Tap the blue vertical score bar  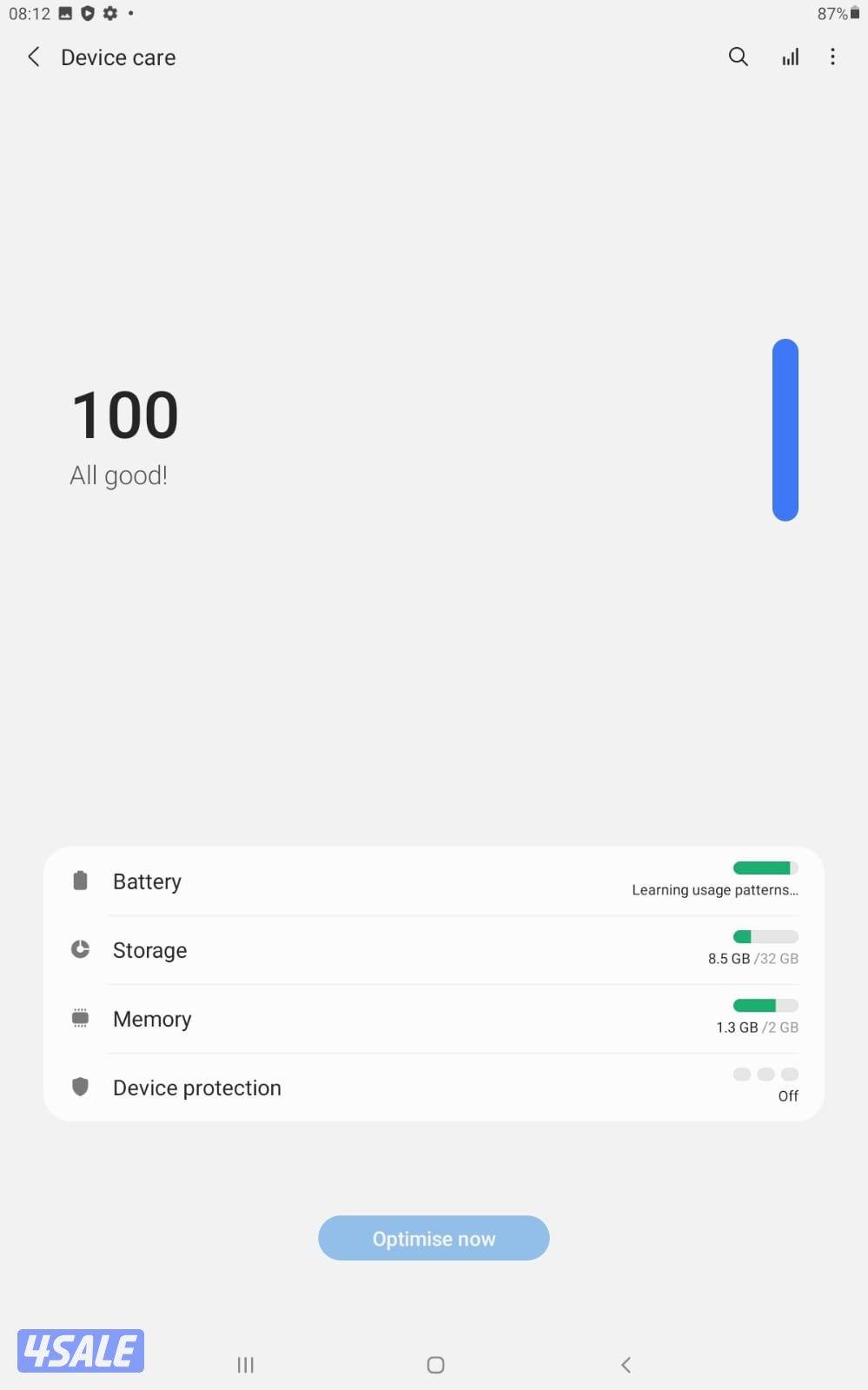(785, 430)
